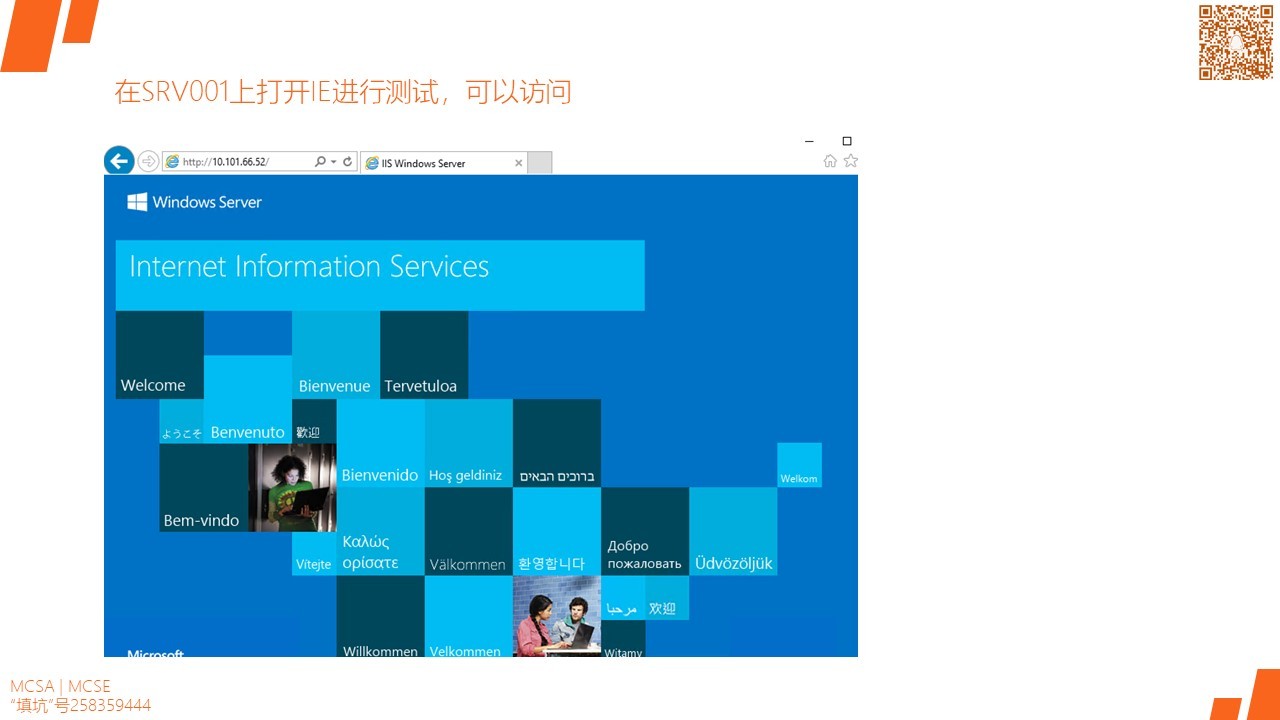Screen dimensions: 1280x720
Task: Click the search magnifier in address bar
Action: tap(320, 162)
